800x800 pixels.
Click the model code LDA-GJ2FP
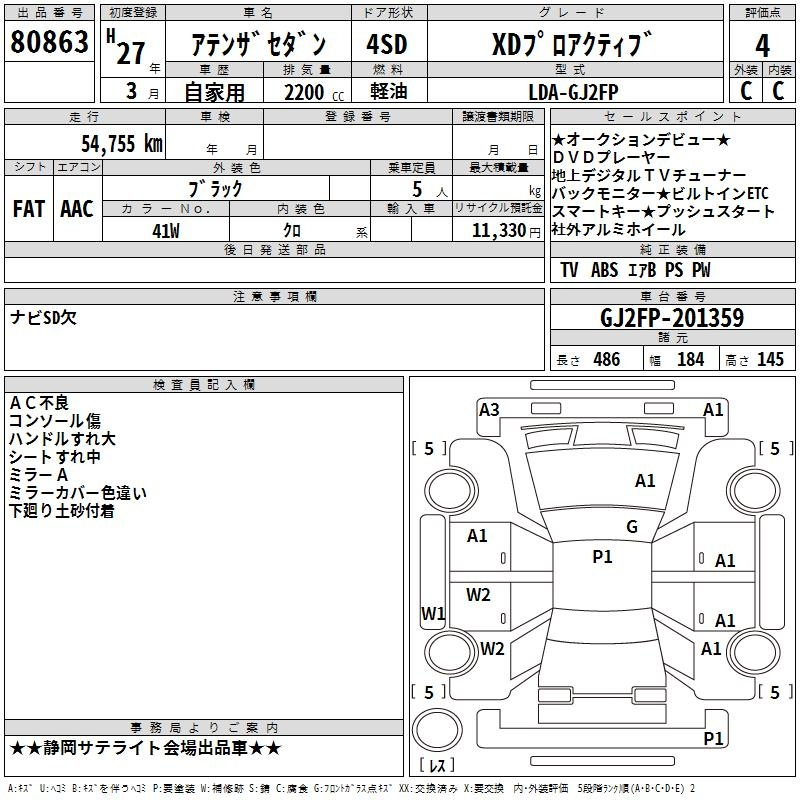pyautogui.click(x=574, y=90)
